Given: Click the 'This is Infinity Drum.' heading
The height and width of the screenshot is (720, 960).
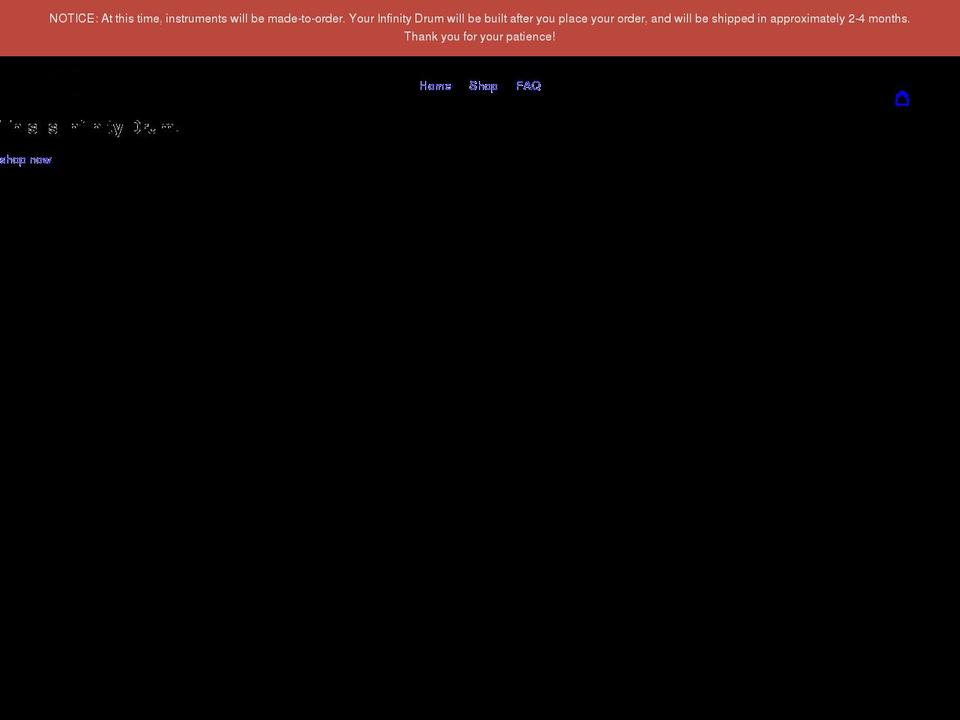Looking at the screenshot, I should click(x=90, y=128).
